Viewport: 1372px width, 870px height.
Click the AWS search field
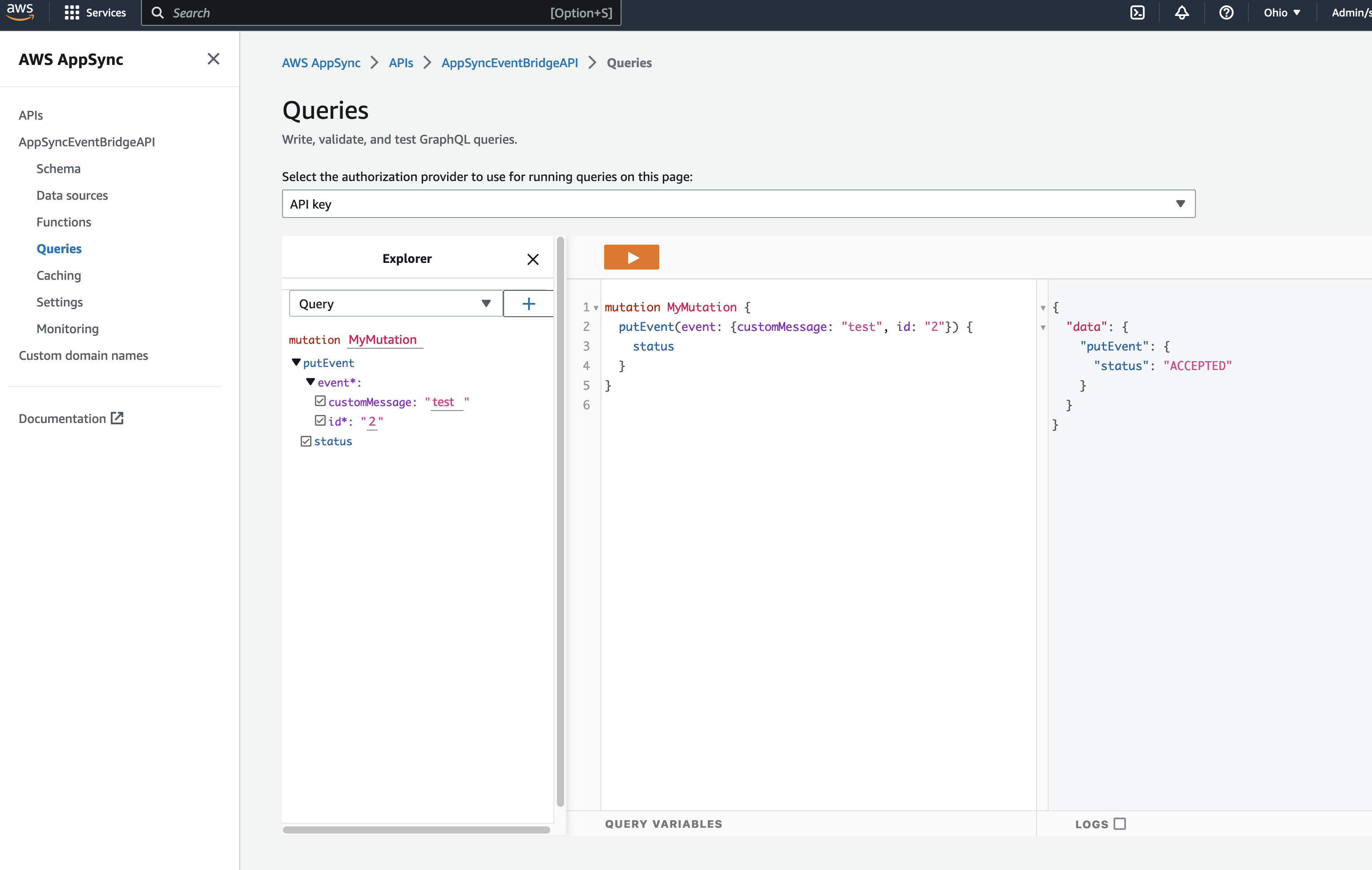tap(381, 12)
